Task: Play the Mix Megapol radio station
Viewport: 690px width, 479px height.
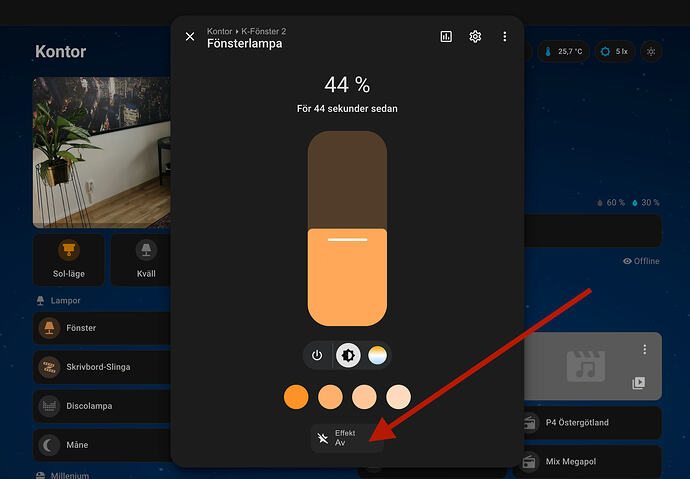Action: click(587, 462)
